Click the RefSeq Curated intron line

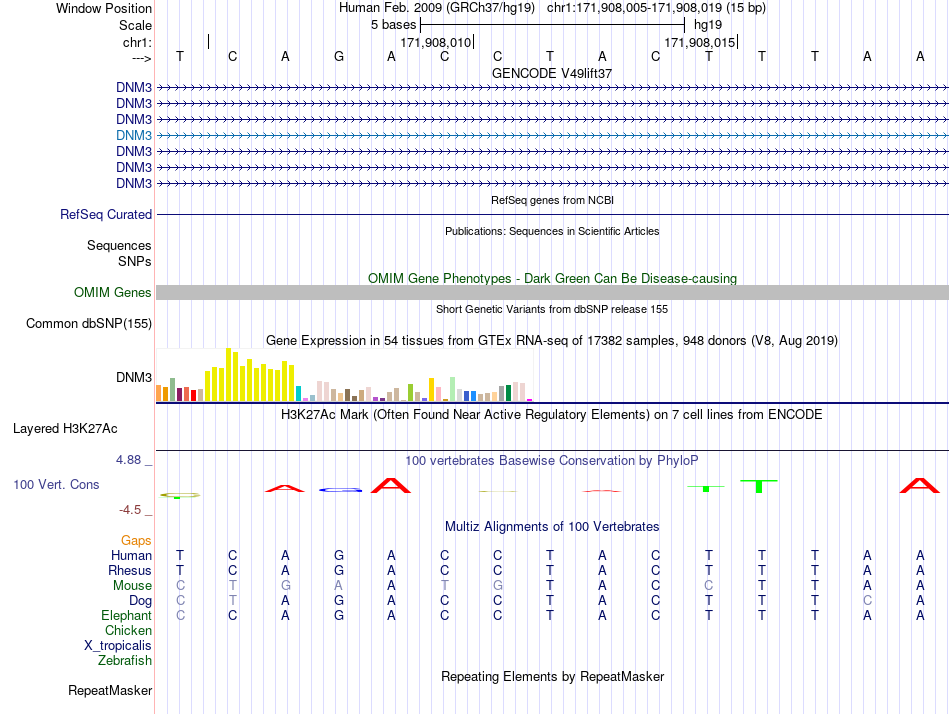tap(552, 215)
